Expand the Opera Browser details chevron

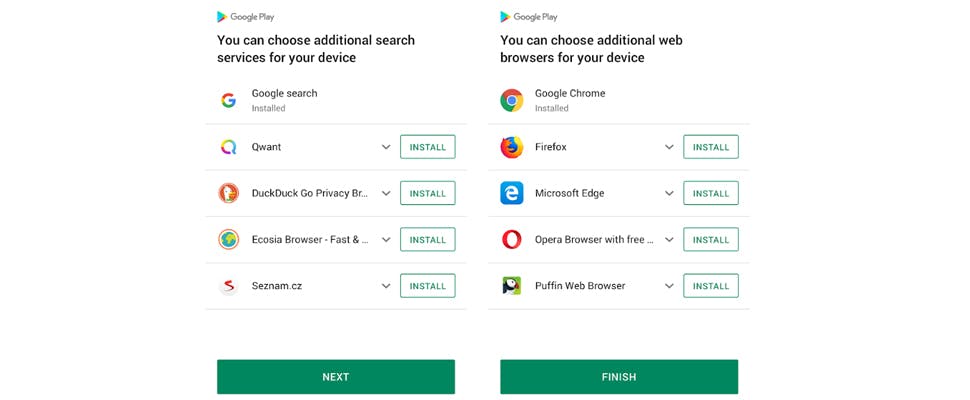coord(669,240)
